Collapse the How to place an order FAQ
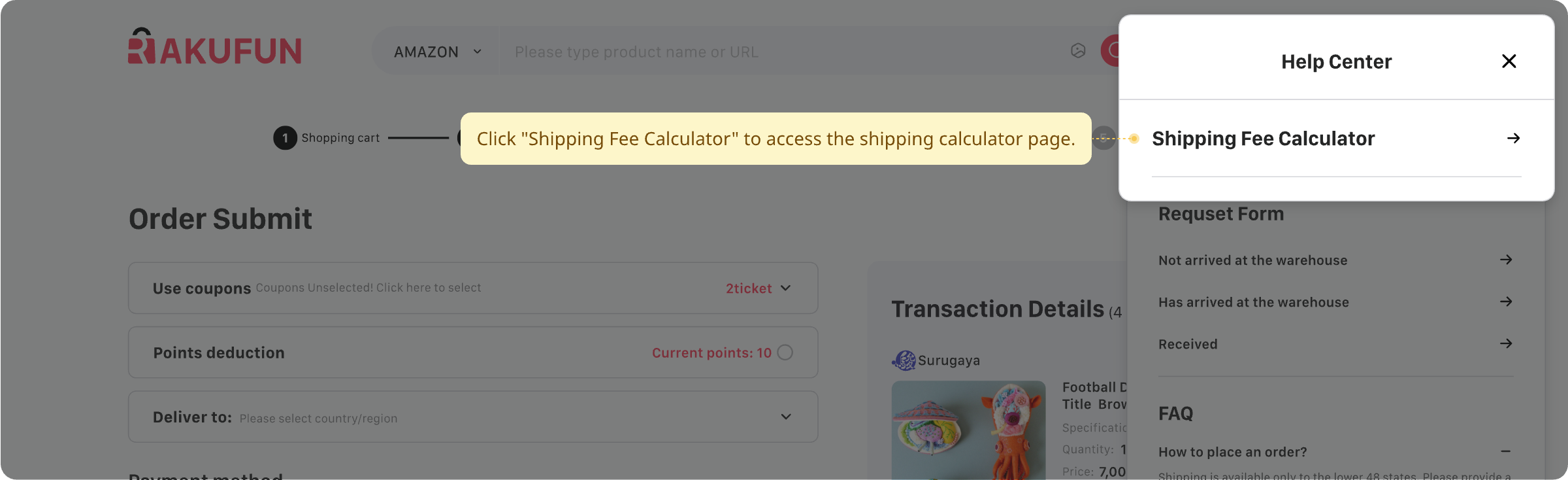1568x480 pixels. click(1506, 451)
